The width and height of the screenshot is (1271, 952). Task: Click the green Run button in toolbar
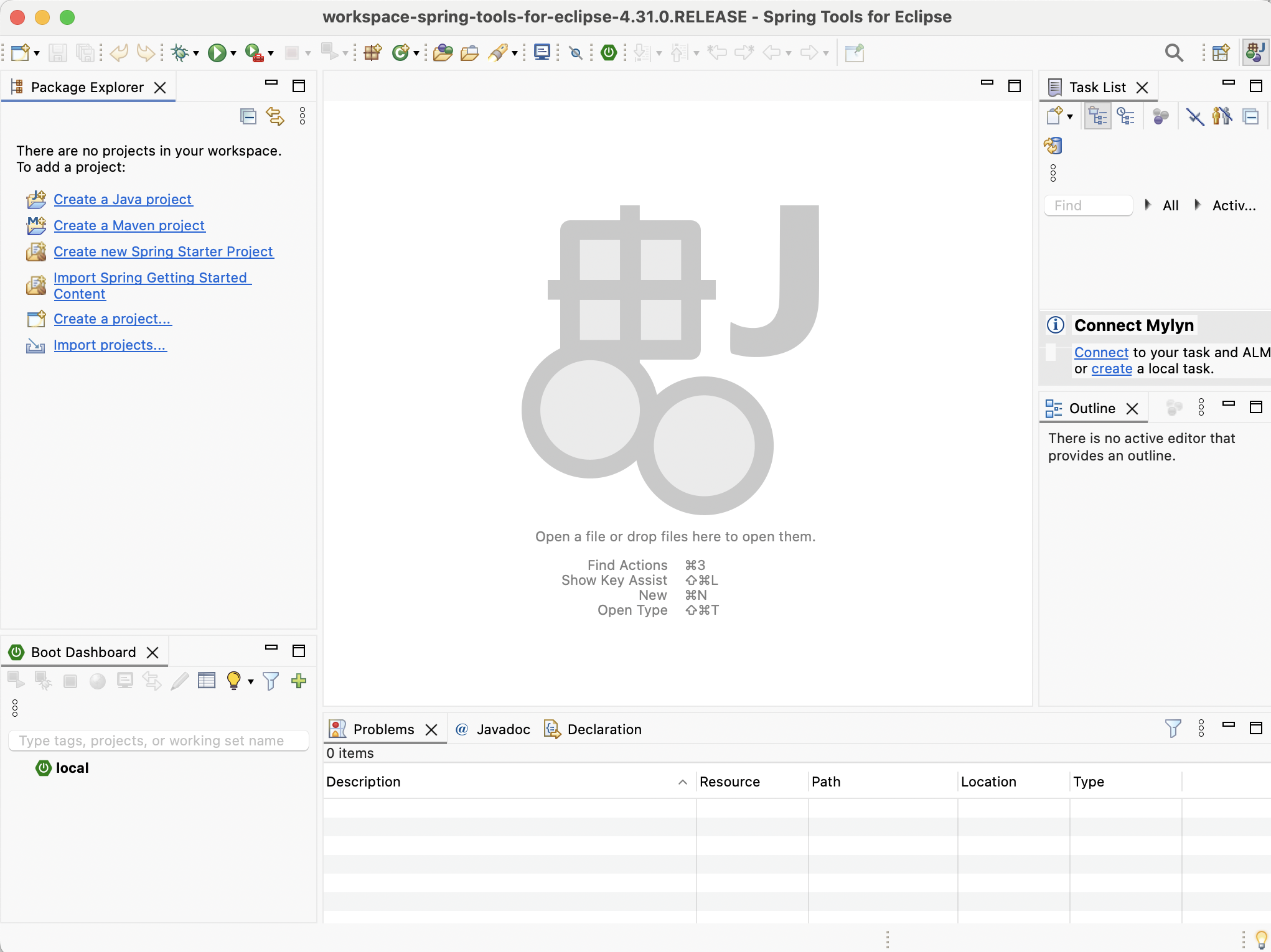217,53
